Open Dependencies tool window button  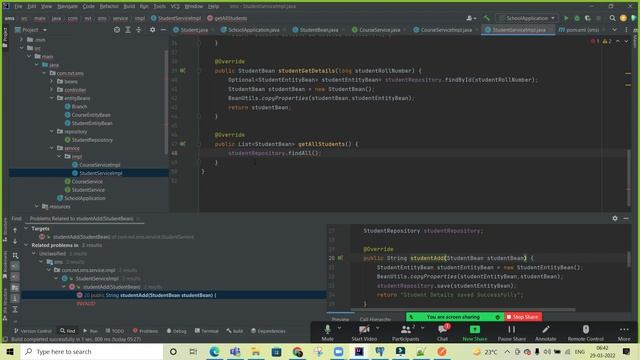pos(268,331)
